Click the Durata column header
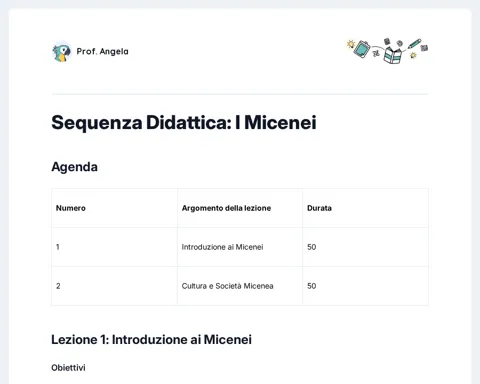This screenshot has width=480, height=384. point(319,208)
